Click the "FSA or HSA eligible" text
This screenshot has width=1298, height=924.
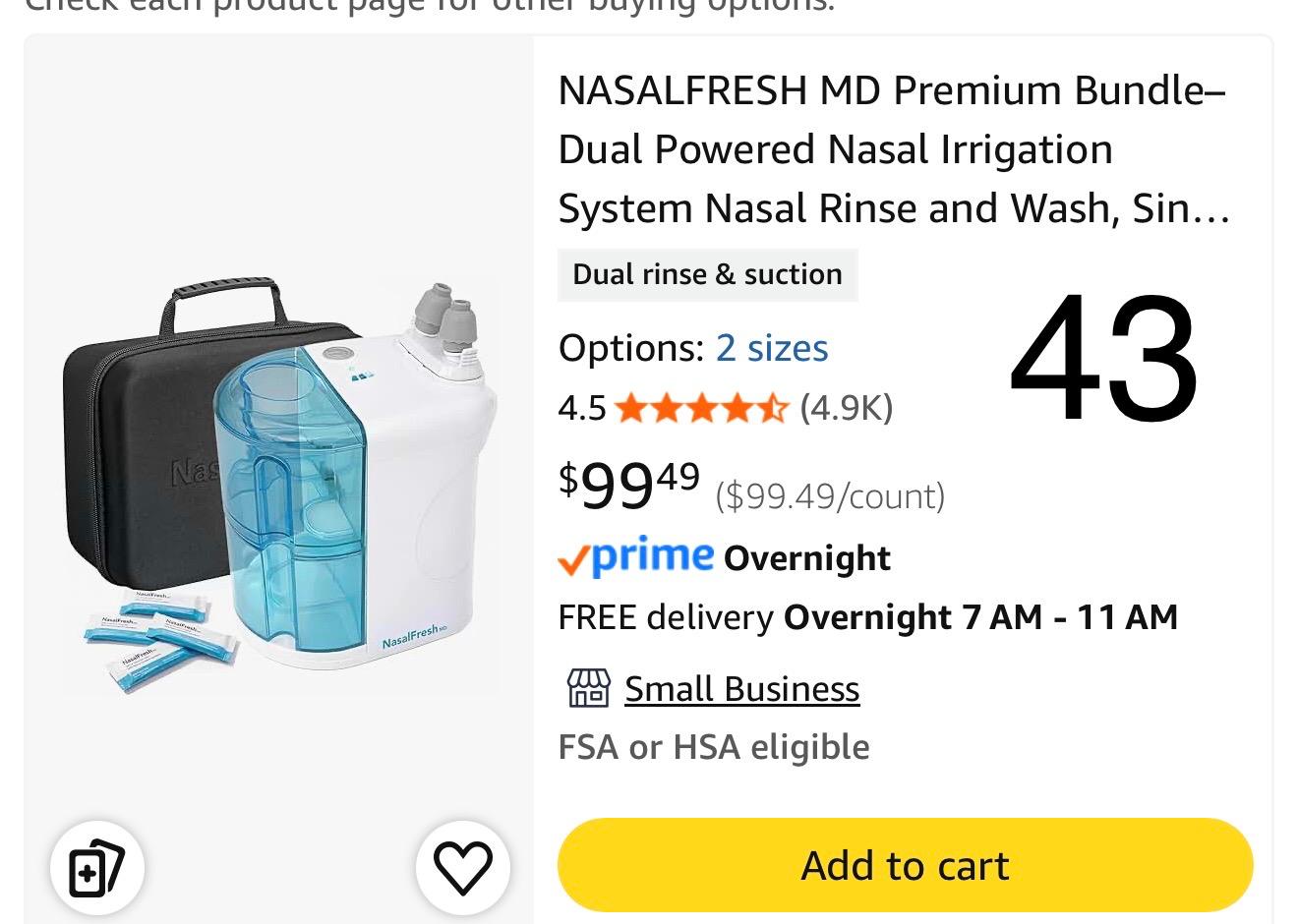click(x=713, y=747)
